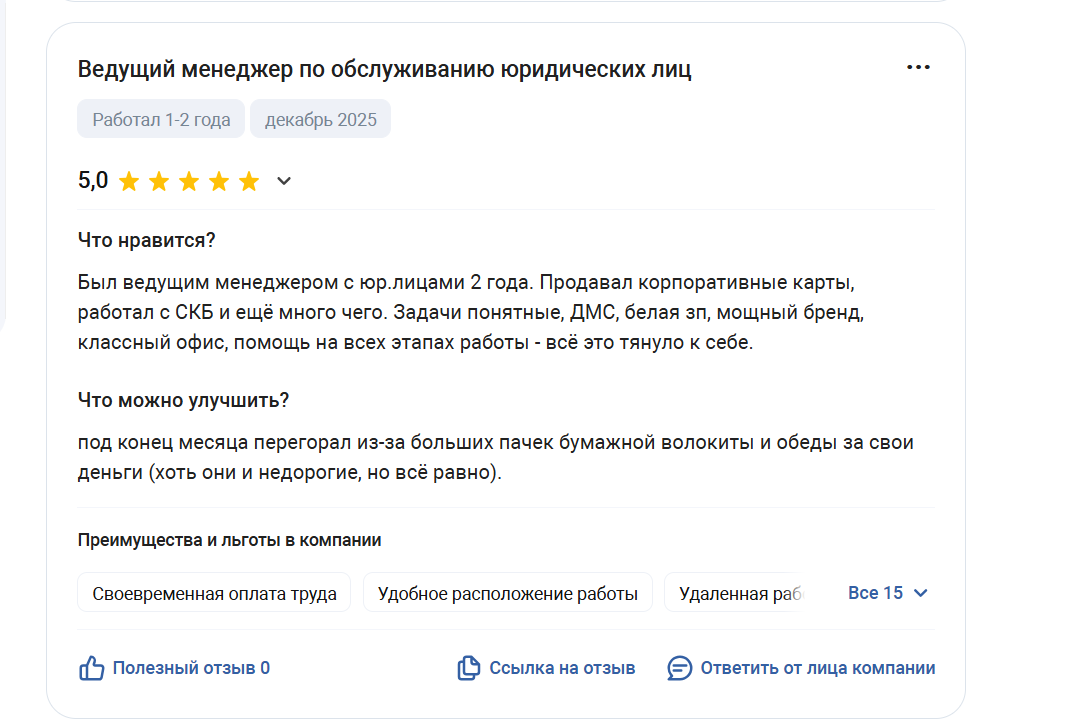1090x721 pixels.
Task: Click the reply speech bubble icon
Action: (x=680, y=668)
